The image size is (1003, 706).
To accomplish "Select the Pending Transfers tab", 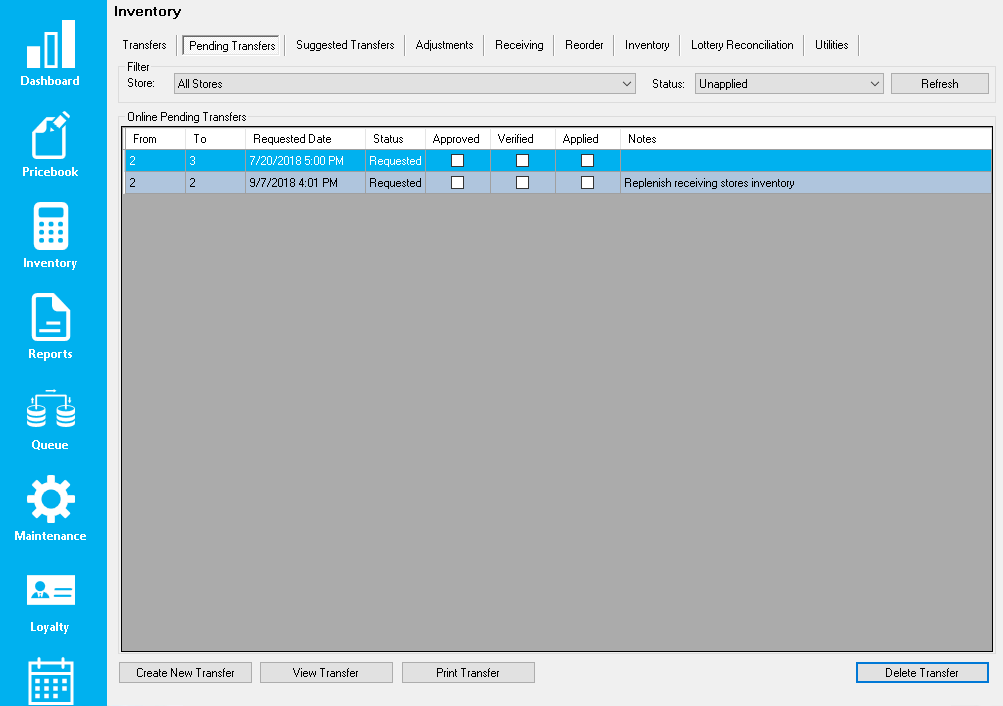I will pyautogui.click(x=232, y=45).
